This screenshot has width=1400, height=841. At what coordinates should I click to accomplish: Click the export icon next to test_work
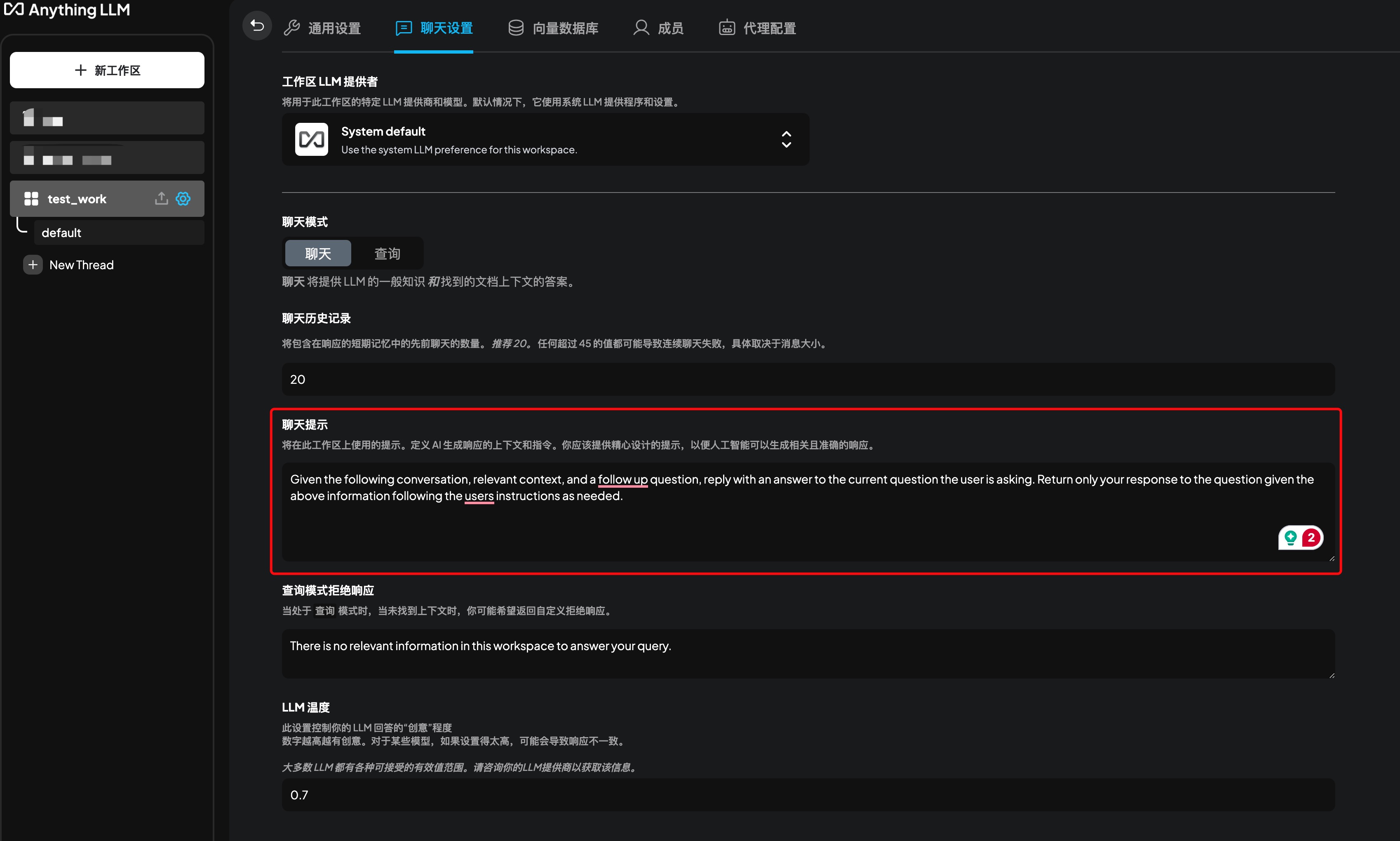pos(161,198)
